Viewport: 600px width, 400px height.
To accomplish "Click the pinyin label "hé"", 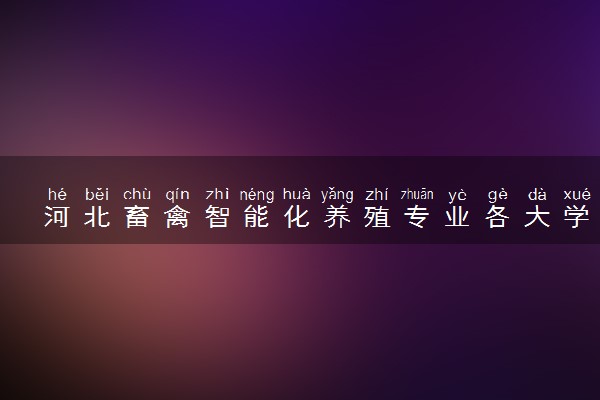I will click(57, 194).
